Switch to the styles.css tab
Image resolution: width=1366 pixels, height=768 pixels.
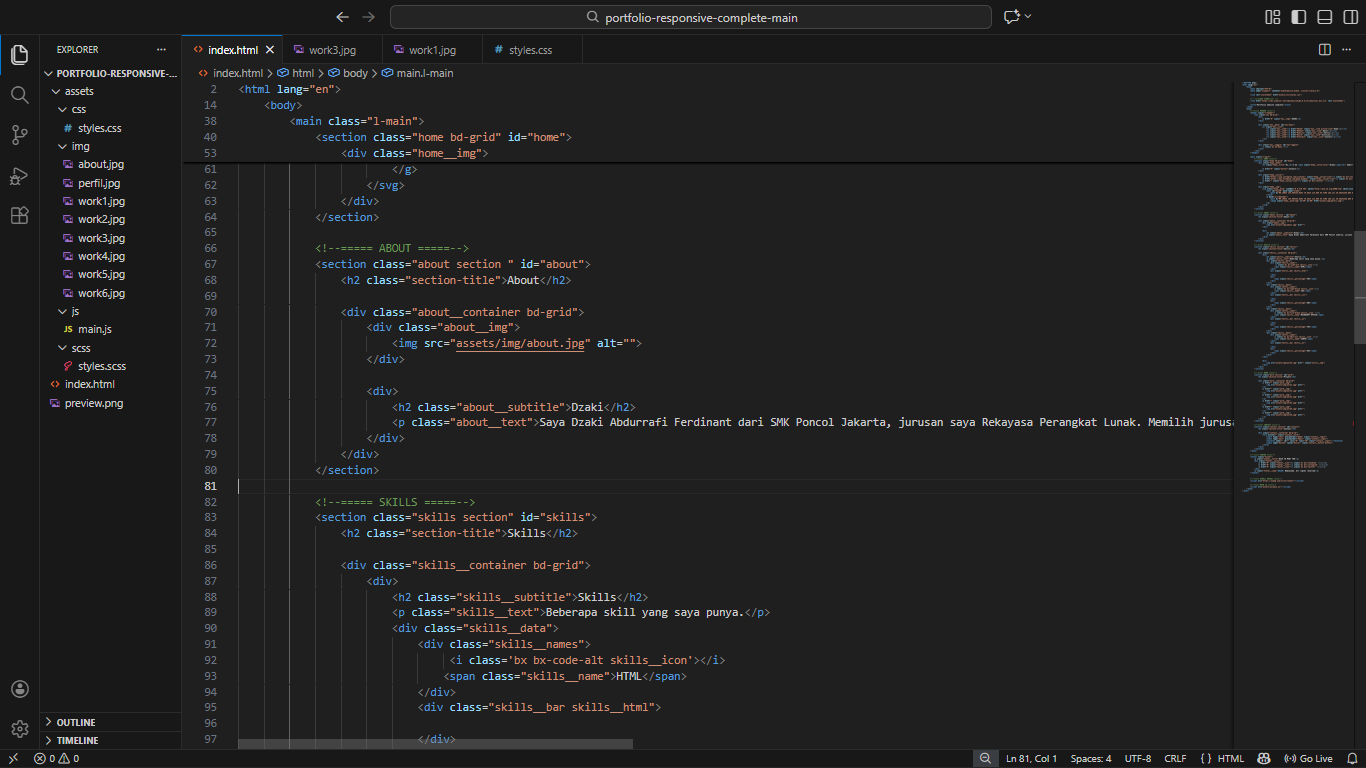click(x=530, y=49)
